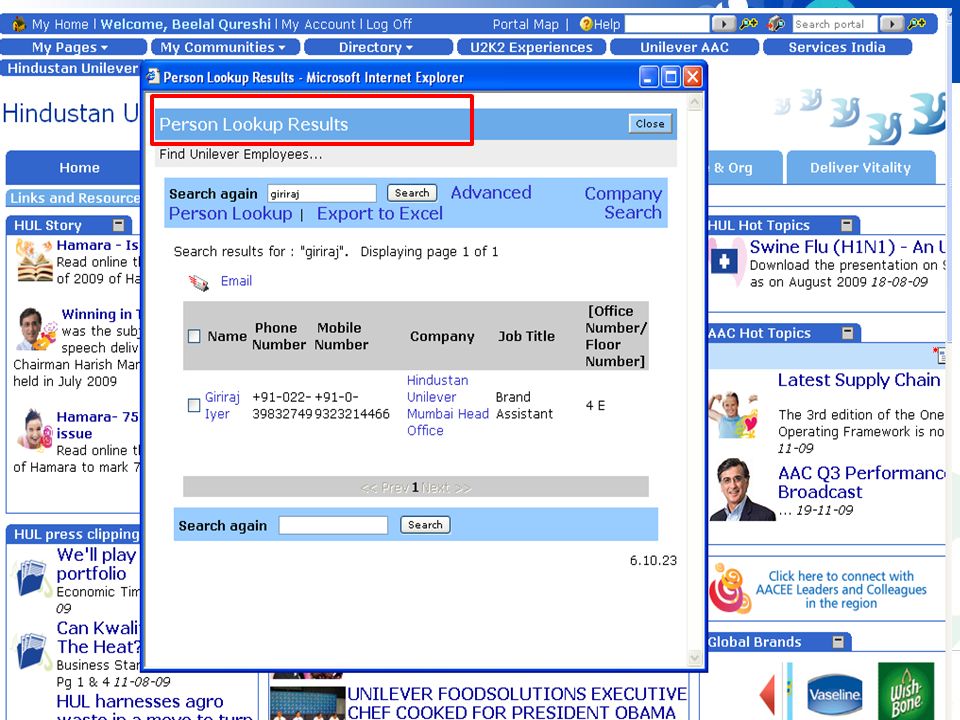Click the Search portal input field
This screenshot has width=960, height=720.
click(834, 24)
